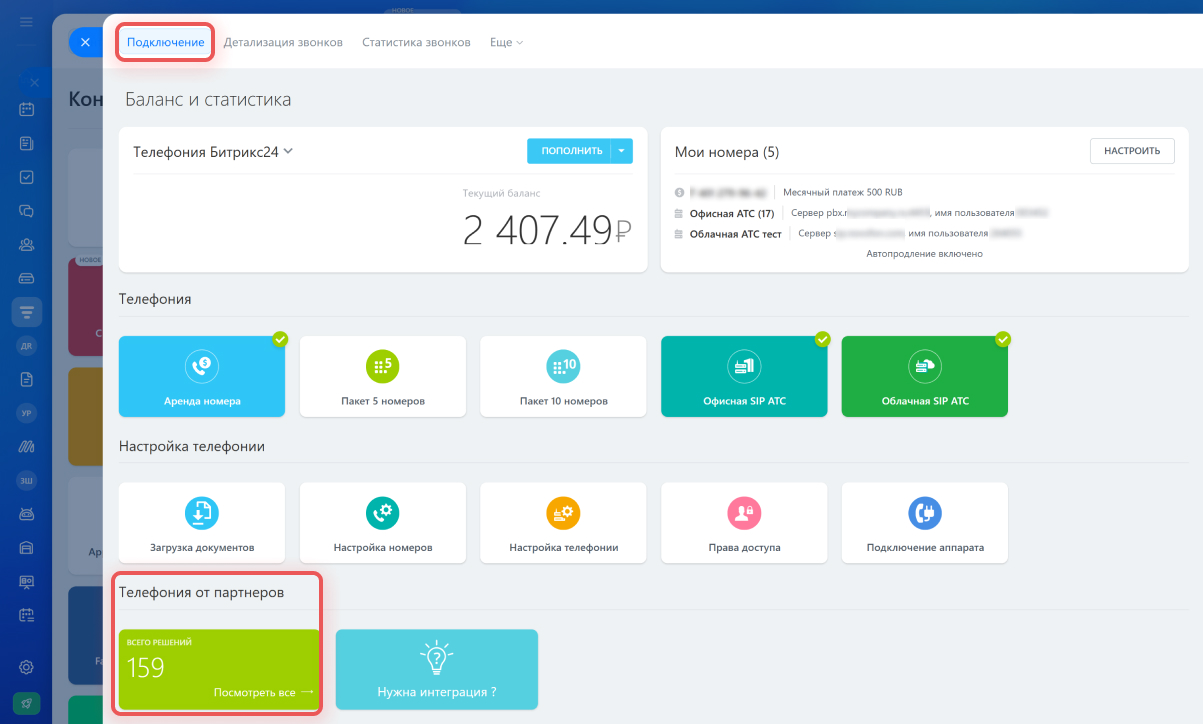Screen dimensions: 1203x724
Task: Open Настройка телефонии tile
Action: coord(563,523)
